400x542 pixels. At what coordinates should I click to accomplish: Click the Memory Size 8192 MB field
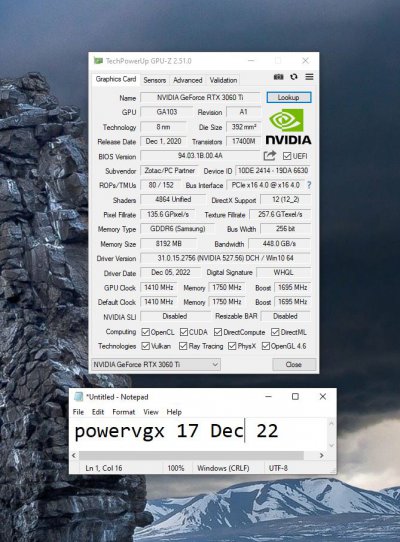[x=168, y=244]
